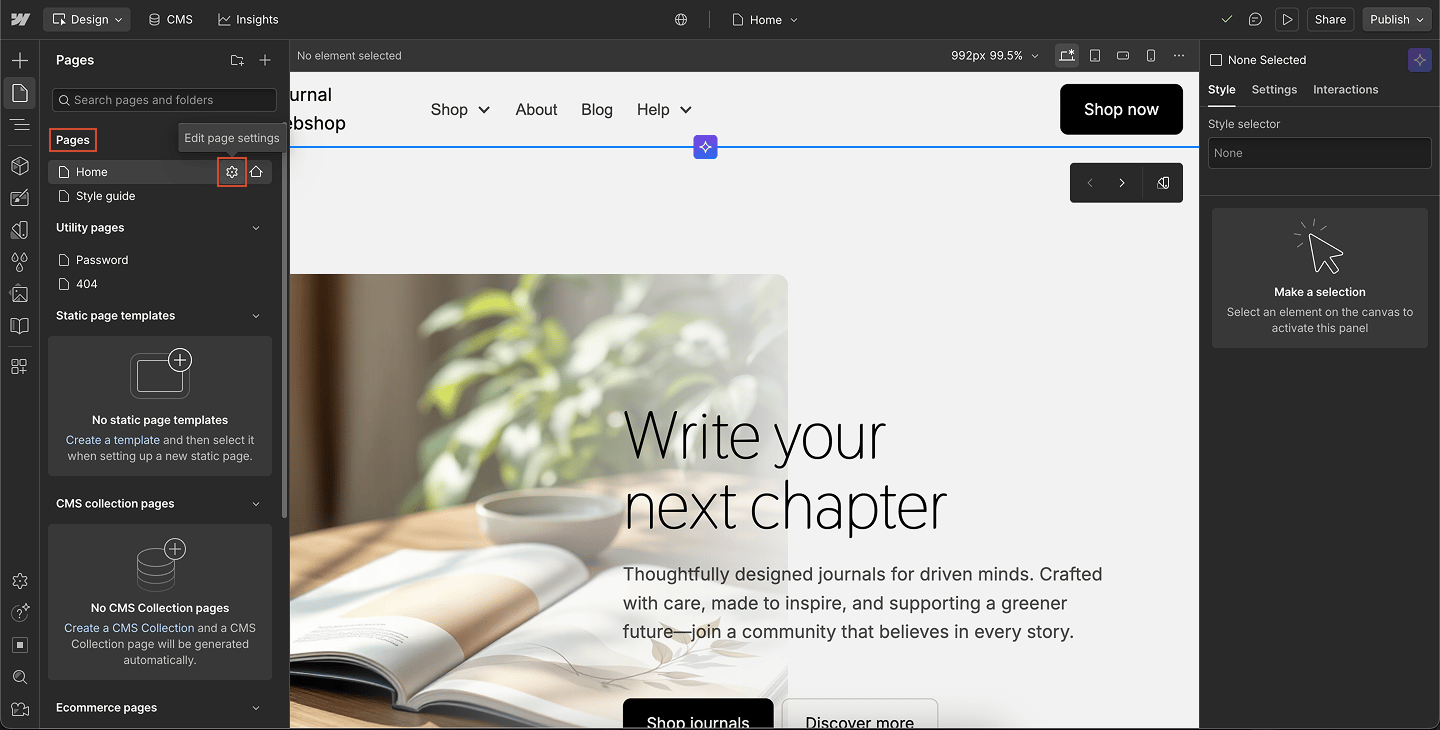Switch to the Settings tab
This screenshot has width=1440, height=730.
point(1274,90)
